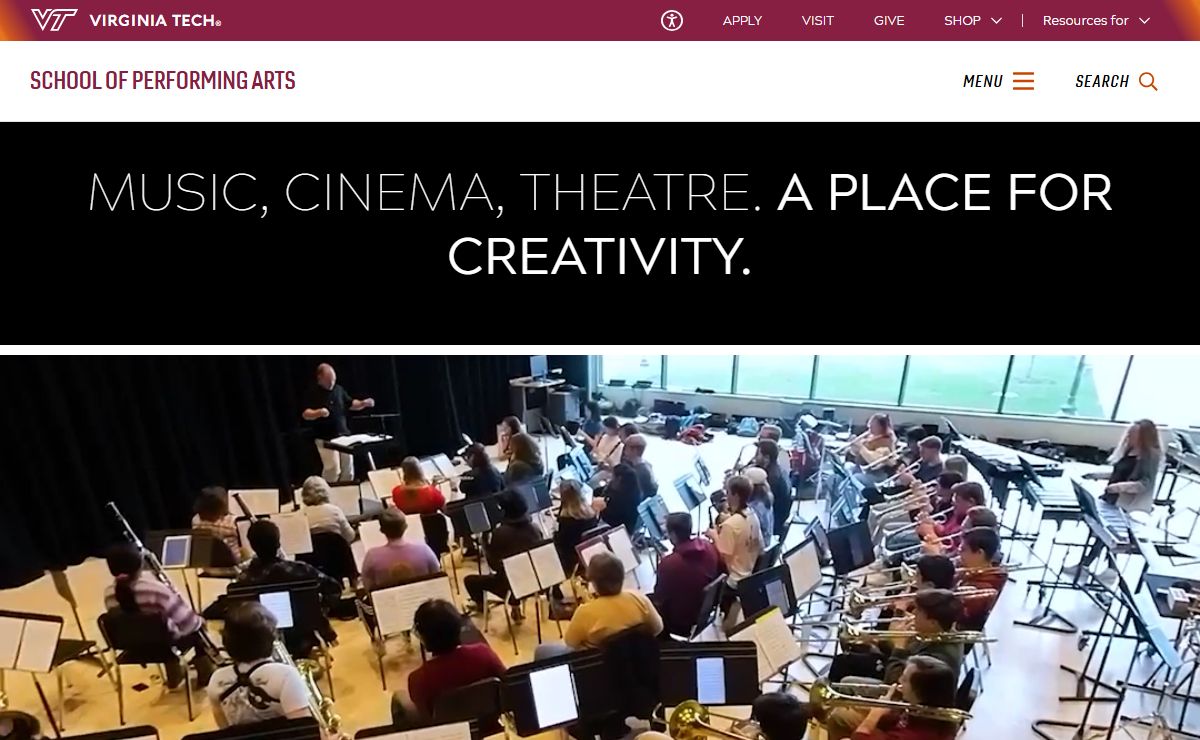Open School of Performing Arts home link
The height and width of the screenshot is (740, 1200).
click(x=163, y=81)
